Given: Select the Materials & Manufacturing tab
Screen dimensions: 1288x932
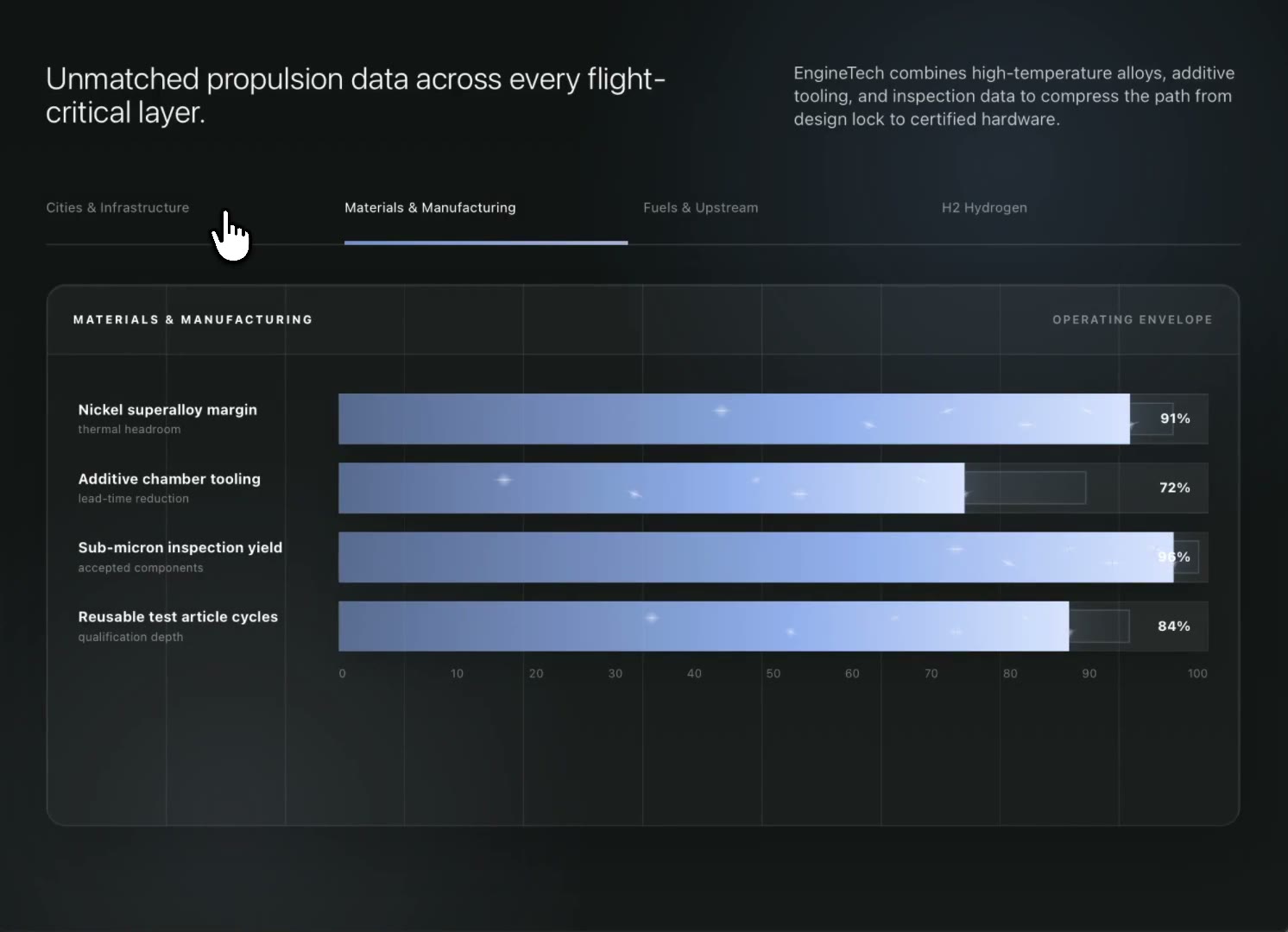Looking at the screenshot, I should click(x=430, y=208).
